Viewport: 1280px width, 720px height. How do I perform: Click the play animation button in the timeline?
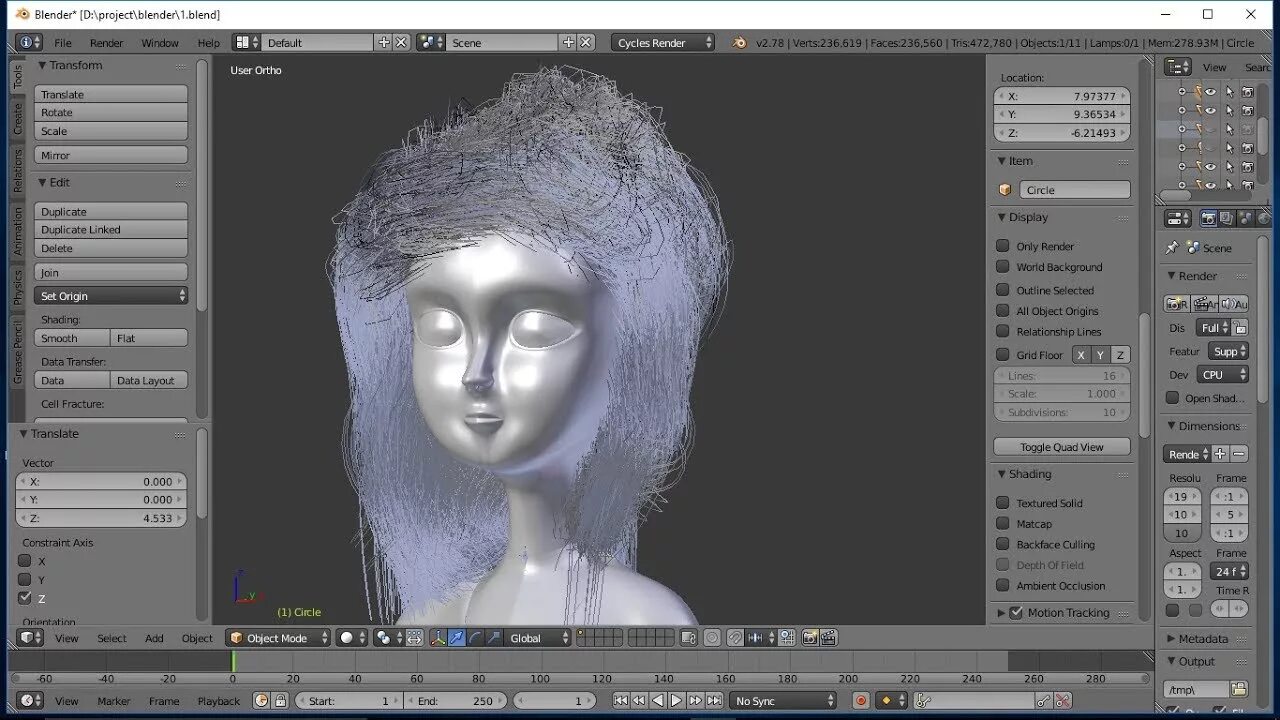(x=676, y=701)
